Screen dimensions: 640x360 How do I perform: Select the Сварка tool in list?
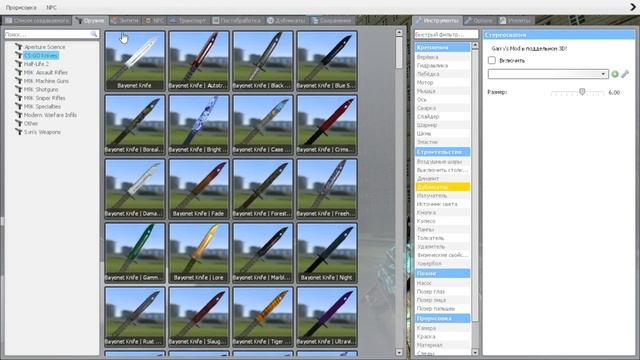coord(443,108)
